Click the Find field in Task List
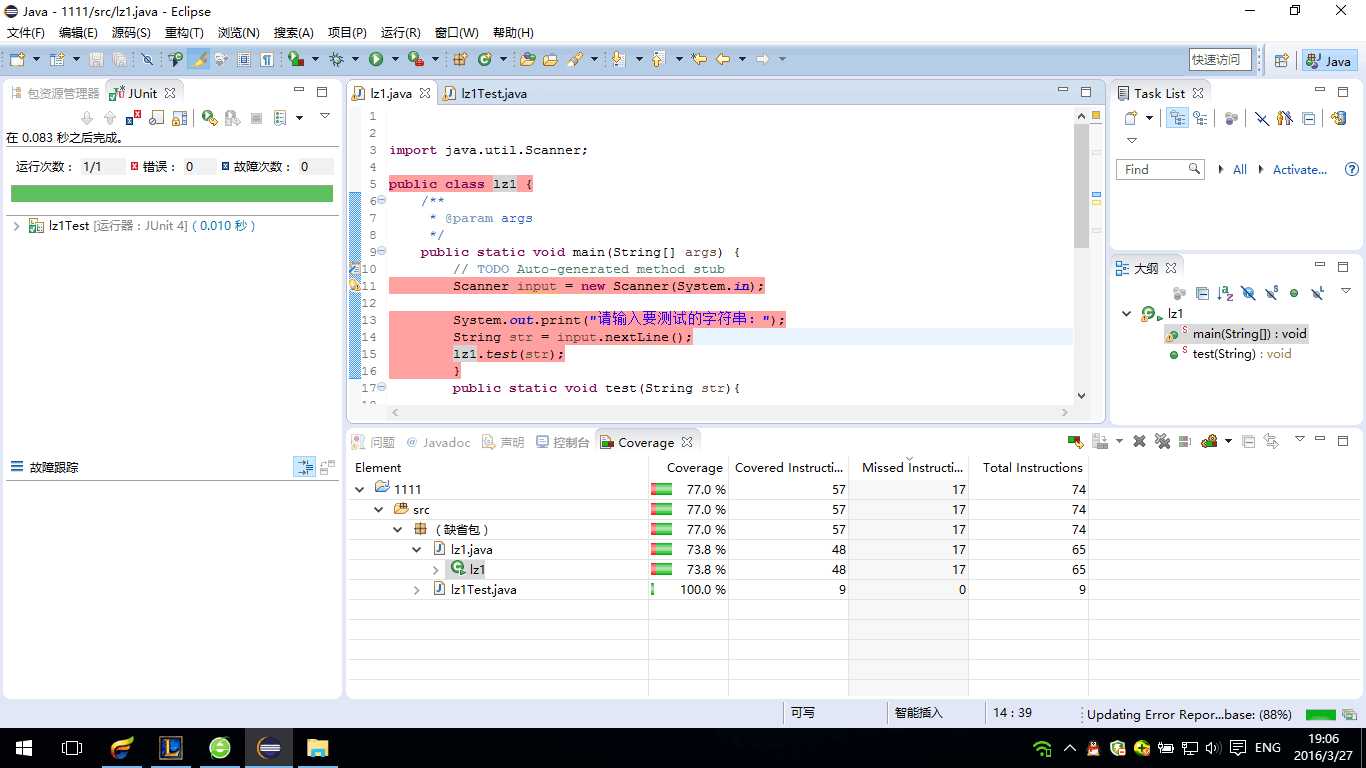Screen dimensions: 1366x768 (1160, 169)
